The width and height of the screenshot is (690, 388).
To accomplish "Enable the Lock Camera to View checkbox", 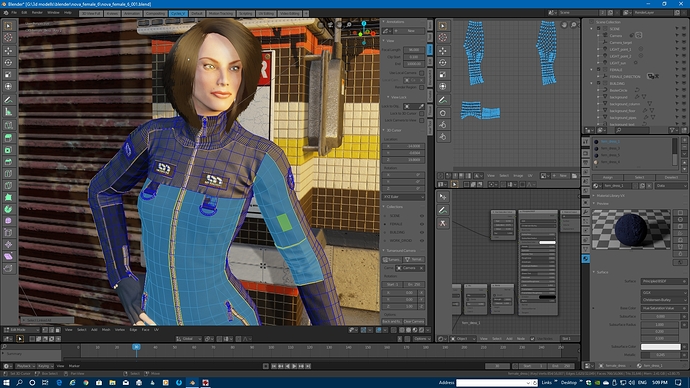I will pyautogui.click(x=422, y=120).
